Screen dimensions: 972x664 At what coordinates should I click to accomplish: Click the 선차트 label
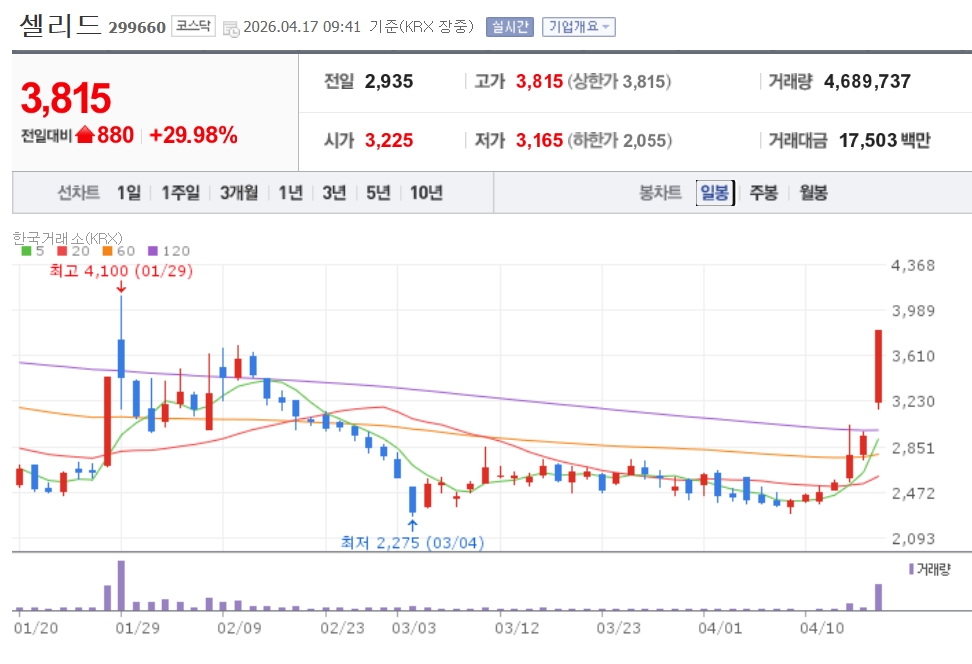[78, 193]
